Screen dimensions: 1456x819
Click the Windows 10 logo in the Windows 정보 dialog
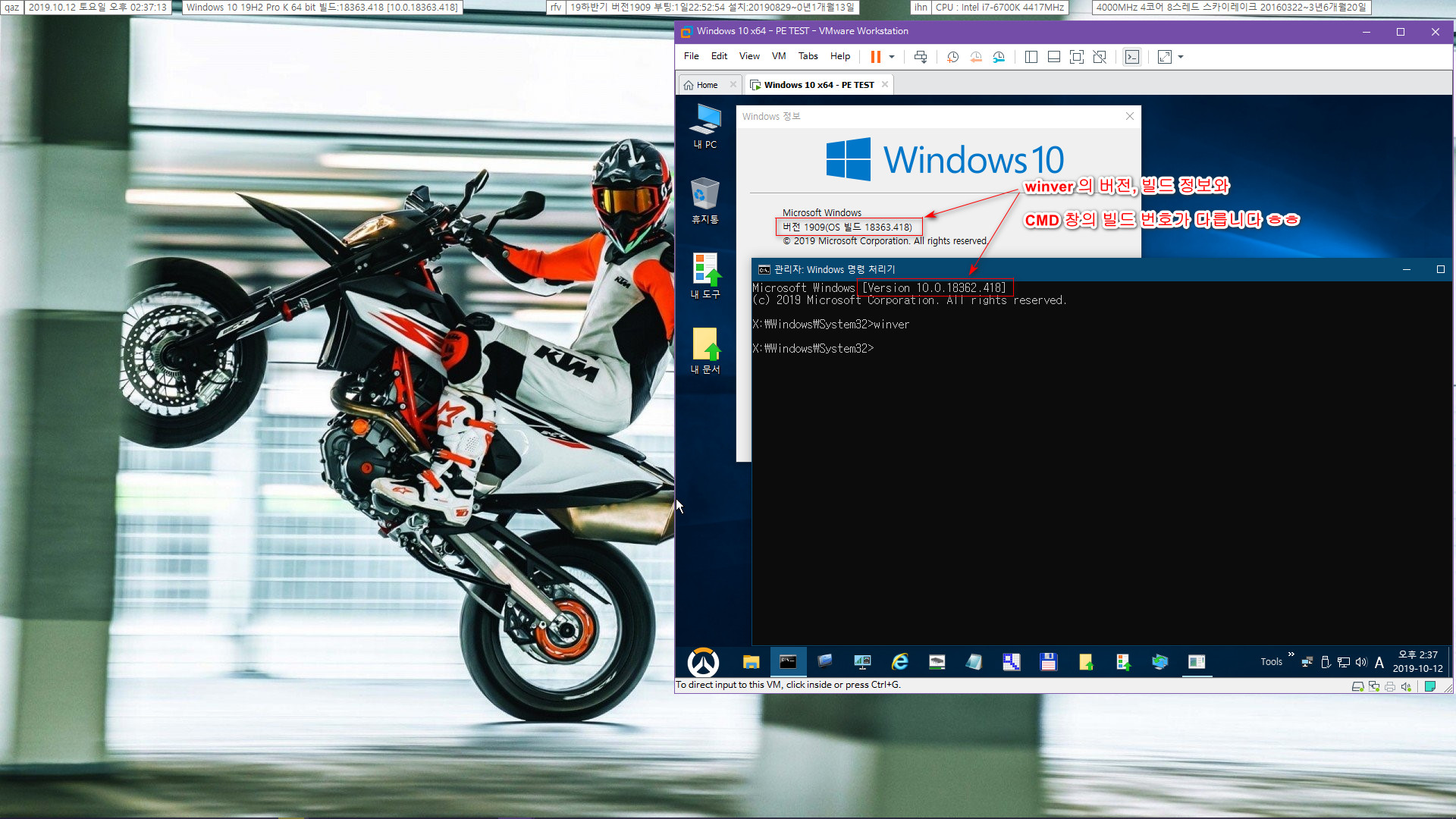tap(945, 159)
